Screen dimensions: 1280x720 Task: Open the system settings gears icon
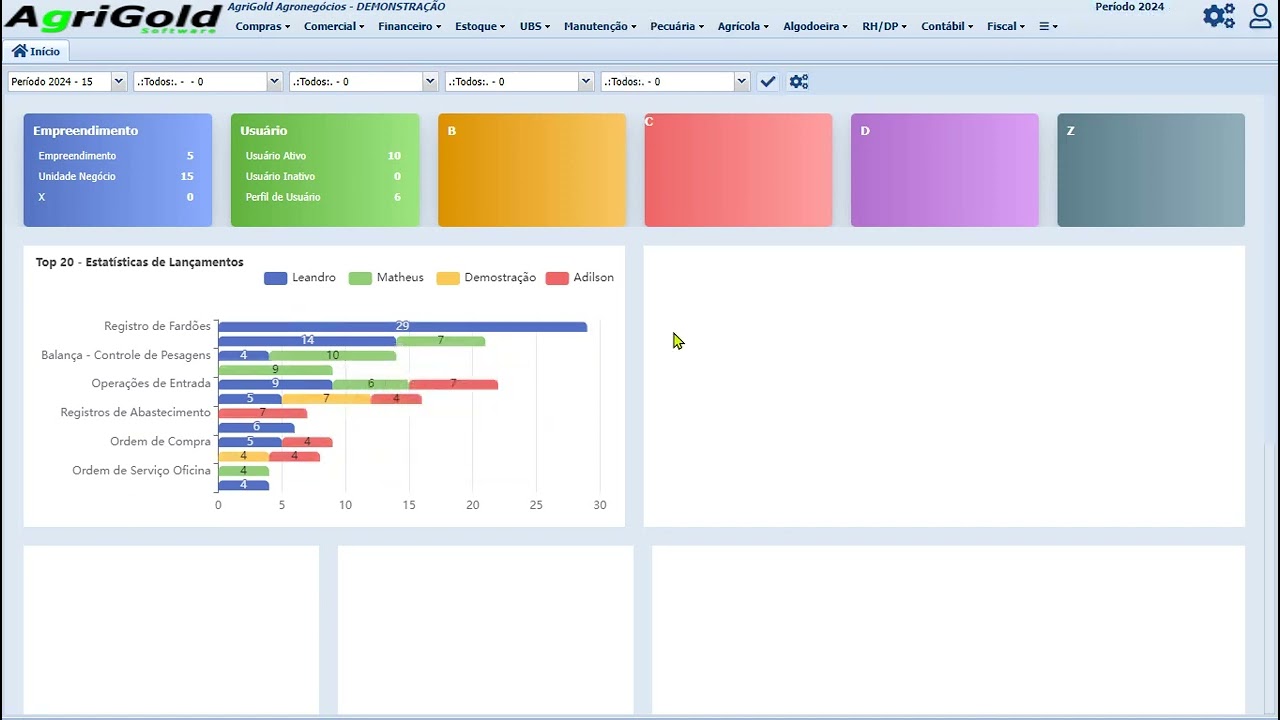coord(1219,16)
